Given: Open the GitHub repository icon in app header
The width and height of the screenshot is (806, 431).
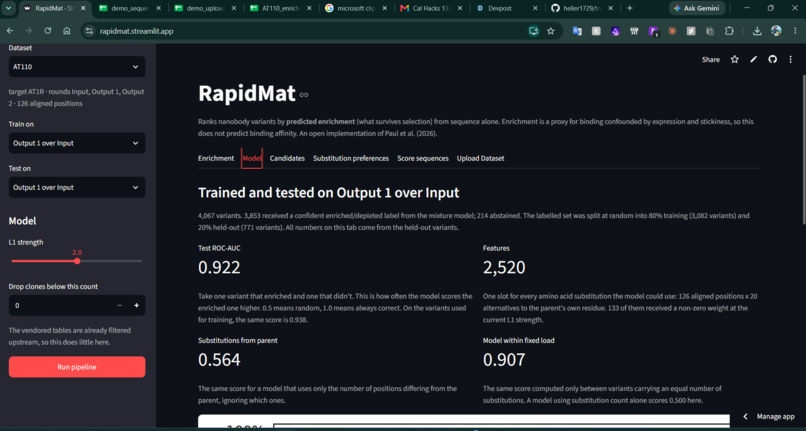Looking at the screenshot, I should point(772,60).
